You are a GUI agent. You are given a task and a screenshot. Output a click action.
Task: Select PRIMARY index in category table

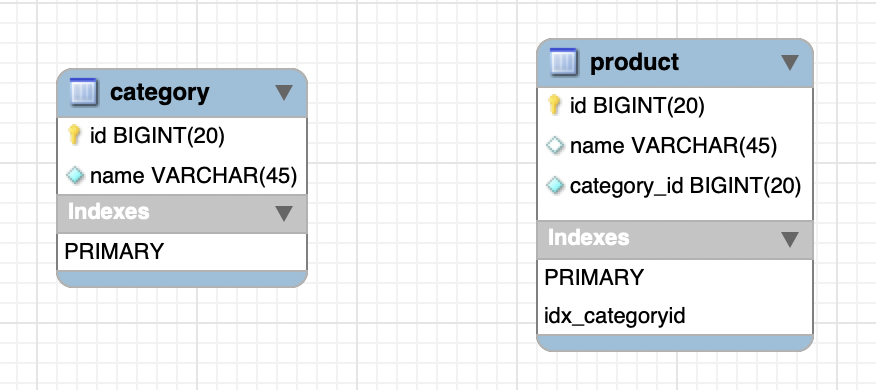tap(182, 251)
